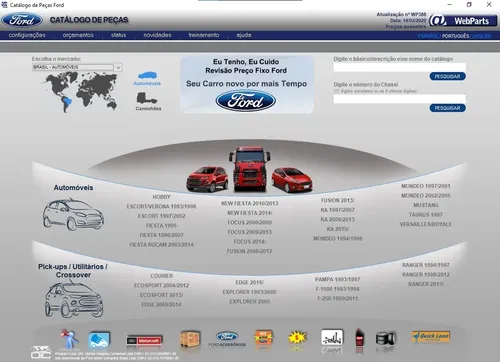This screenshot has width=500, height=362.
Task: Open KA 2015/ catalog
Action: click(337, 229)
